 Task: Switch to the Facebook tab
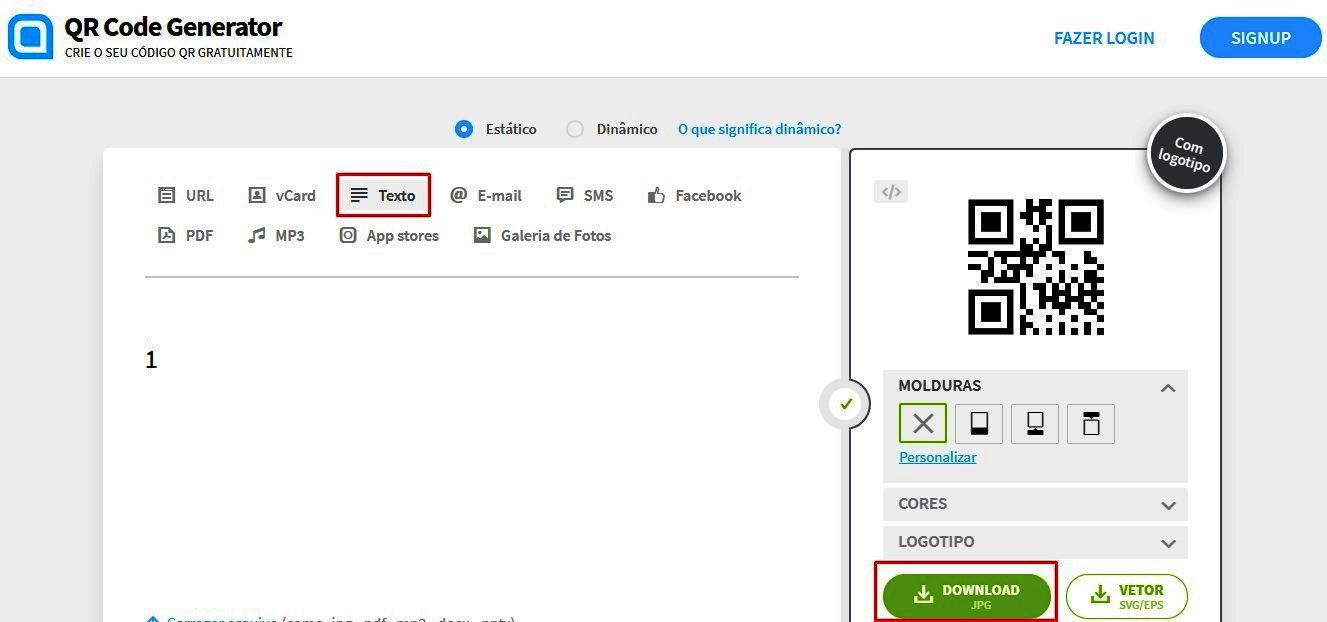point(694,196)
